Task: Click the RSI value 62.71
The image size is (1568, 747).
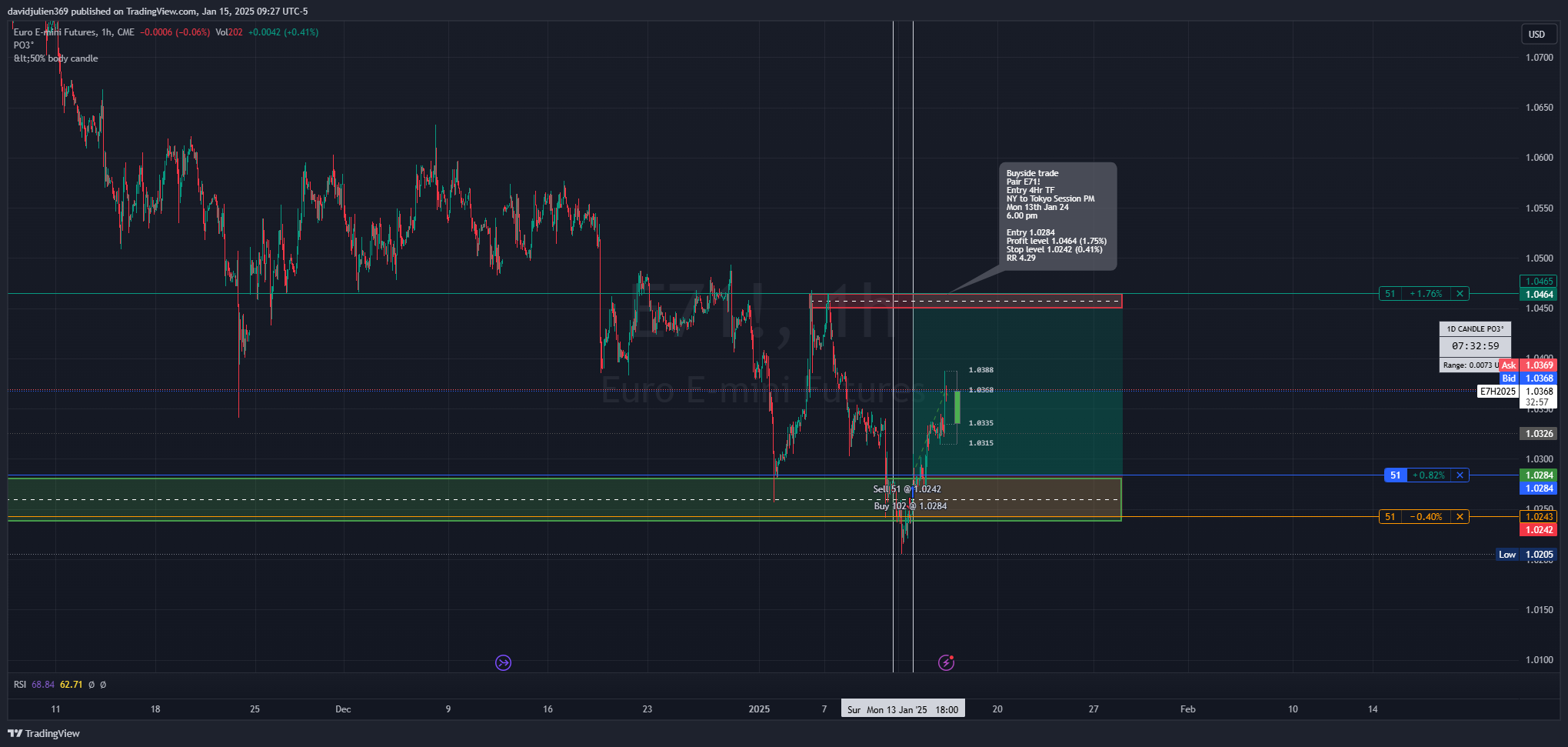Action: tap(72, 685)
